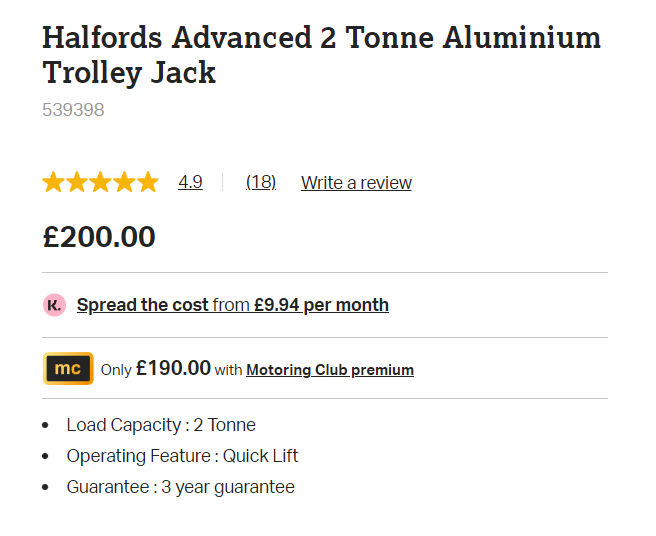Open the Motoring Club premium link
This screenshot has height=536, width=656.
click(x=330, y=370)
